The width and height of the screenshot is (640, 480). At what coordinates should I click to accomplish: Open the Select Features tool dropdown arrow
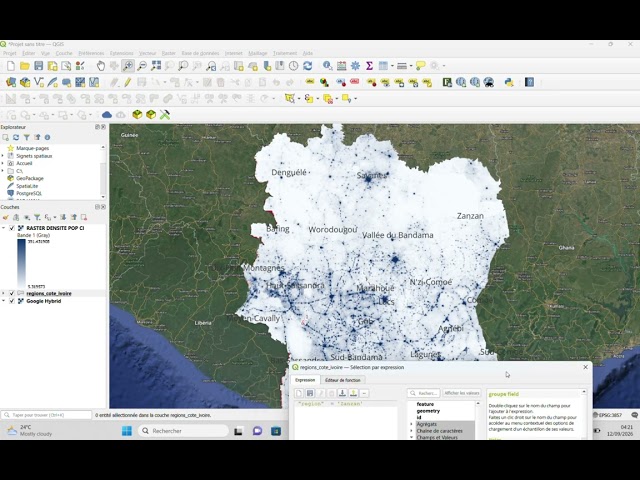tap(299, 99)
